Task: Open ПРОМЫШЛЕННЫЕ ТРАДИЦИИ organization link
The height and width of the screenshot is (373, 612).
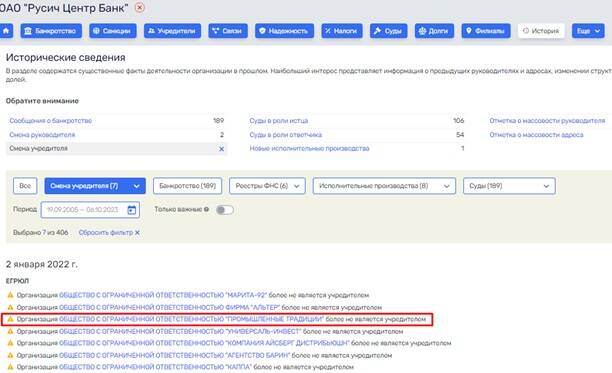Action: click(191, 319)
